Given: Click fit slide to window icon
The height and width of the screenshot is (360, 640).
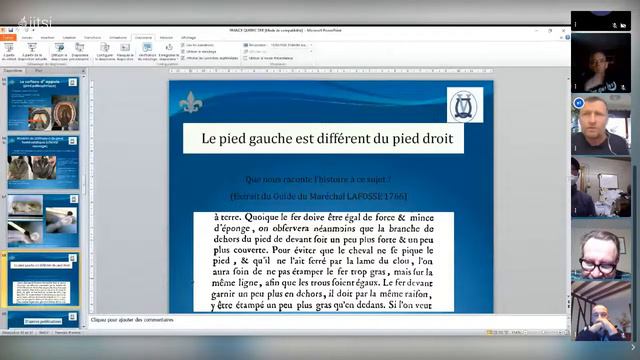Looking at the screenshot, I should [566, 333].
